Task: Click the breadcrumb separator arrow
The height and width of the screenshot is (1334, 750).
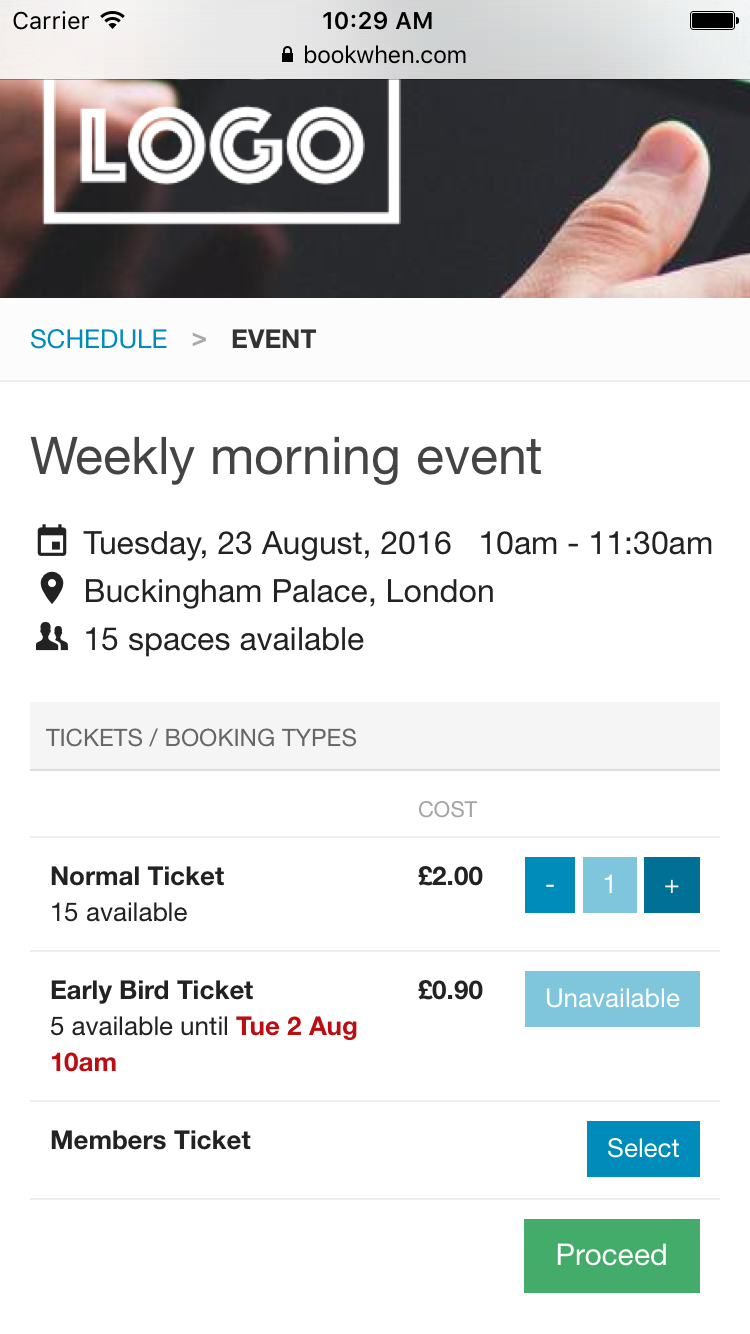Action: (199, 340)
